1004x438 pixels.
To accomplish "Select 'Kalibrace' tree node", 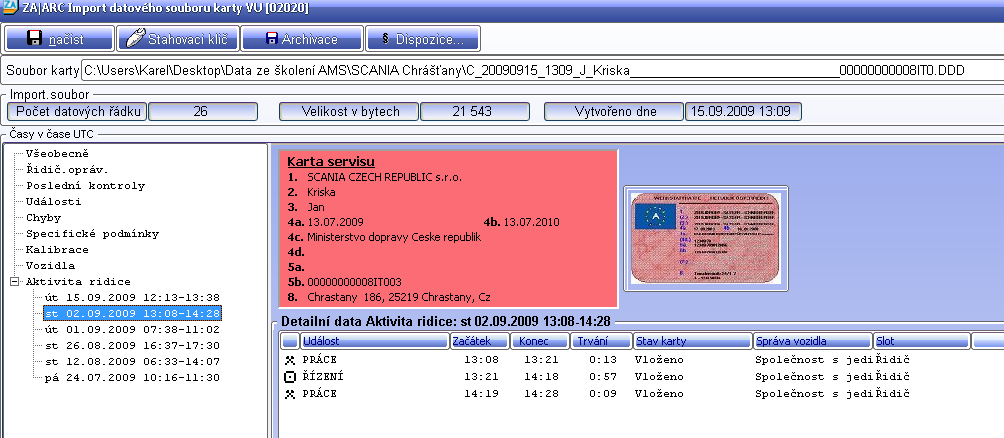I will (57, 250).
